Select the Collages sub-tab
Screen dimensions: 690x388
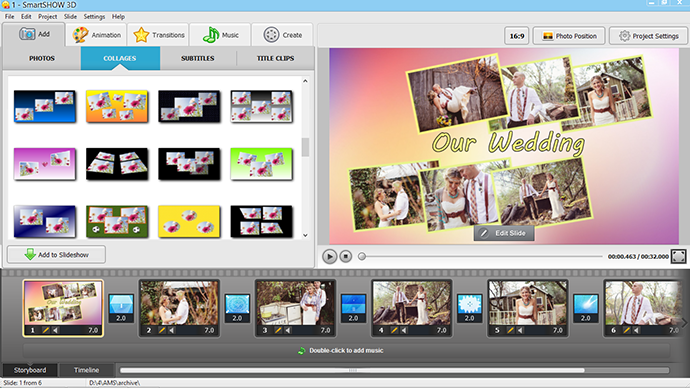pos(120,58)
